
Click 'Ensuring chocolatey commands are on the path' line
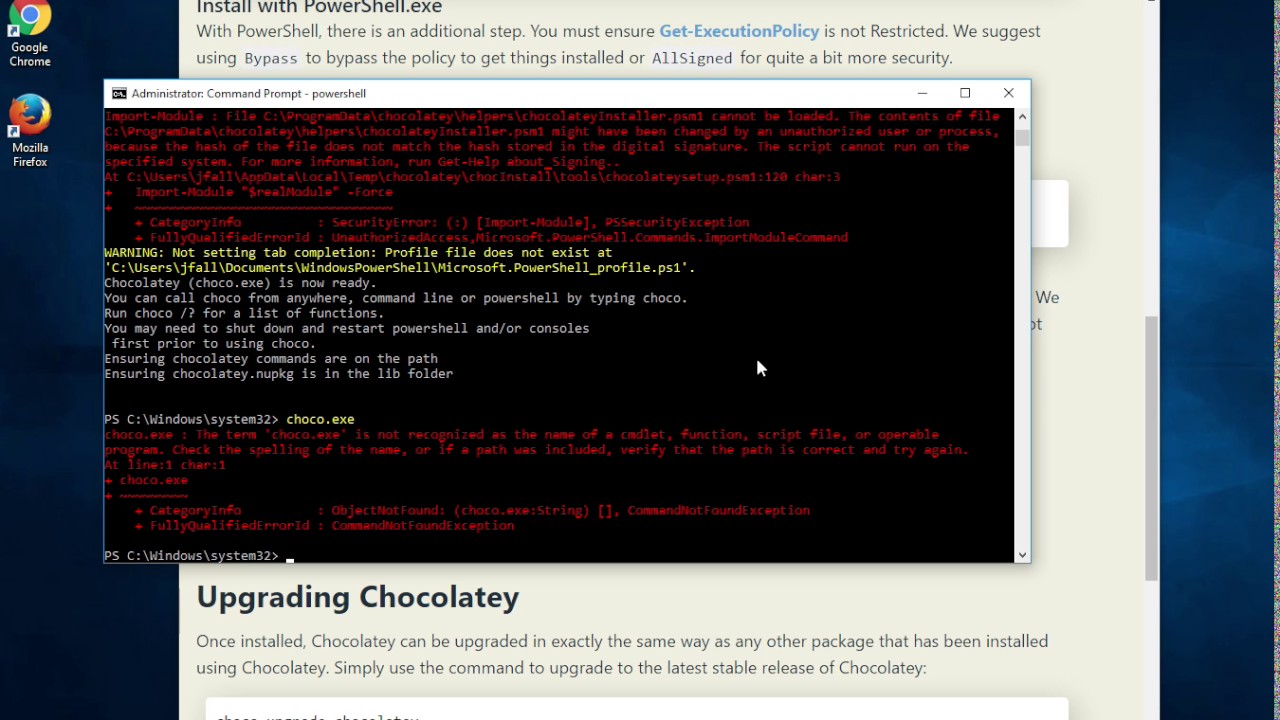coord(271,358)
